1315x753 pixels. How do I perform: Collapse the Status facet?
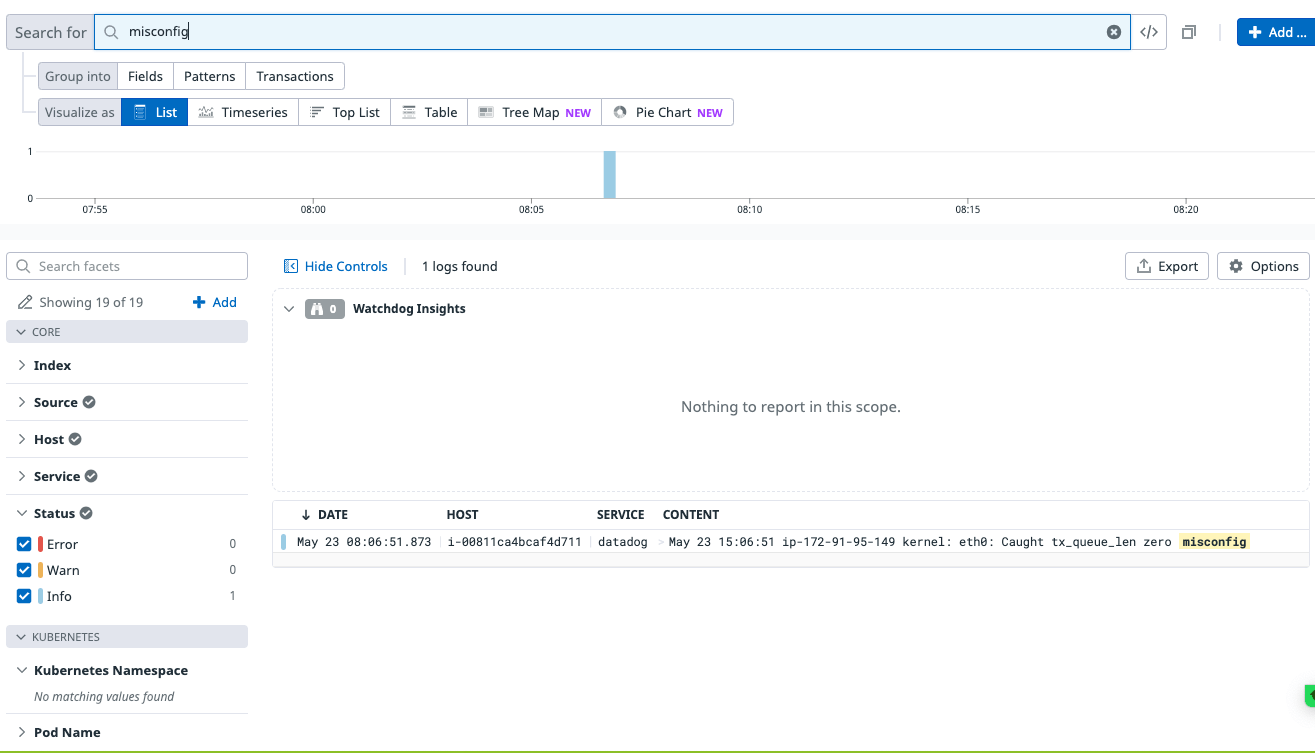(22, 513)
